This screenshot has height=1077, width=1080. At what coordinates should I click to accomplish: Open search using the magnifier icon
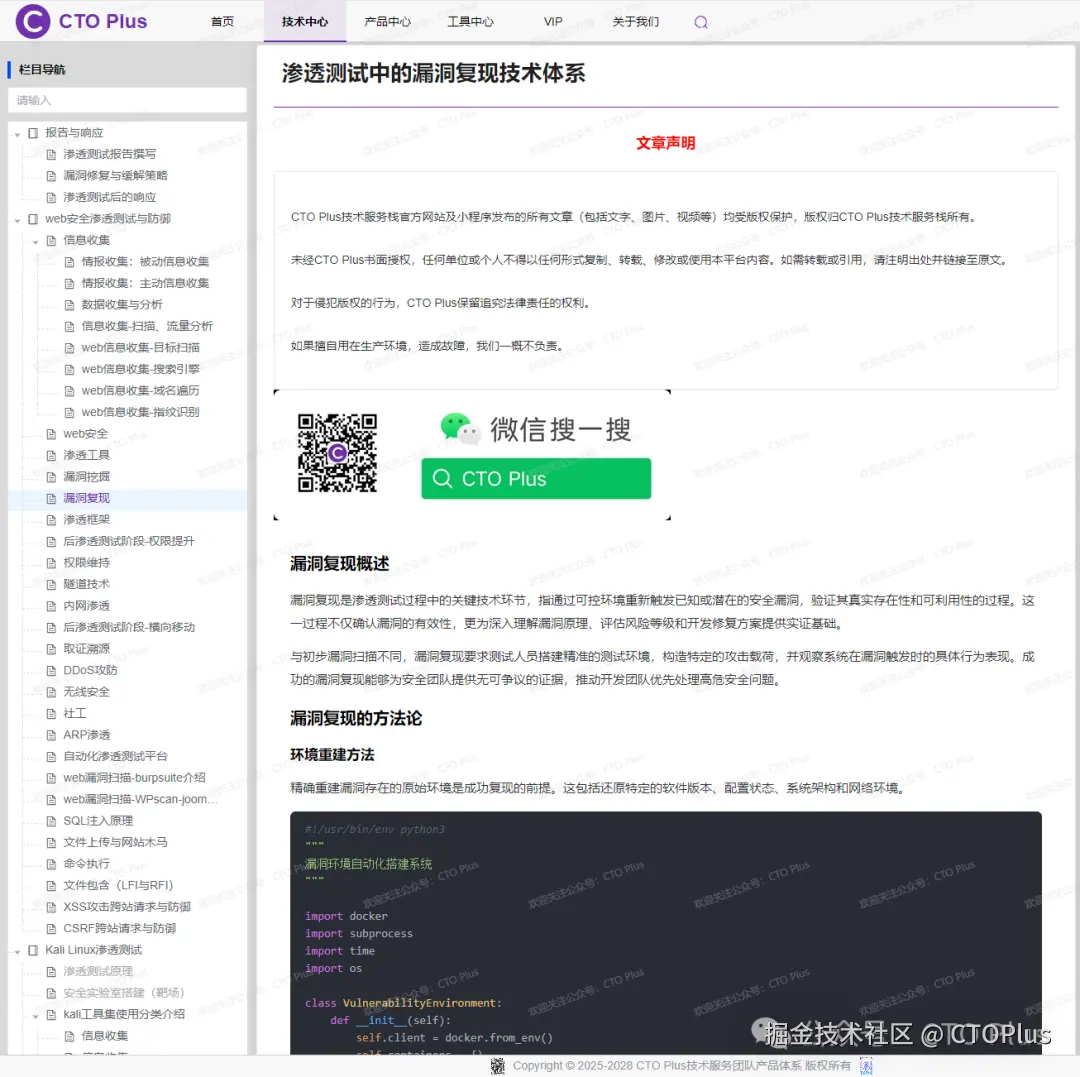click(x=700, y=21)
